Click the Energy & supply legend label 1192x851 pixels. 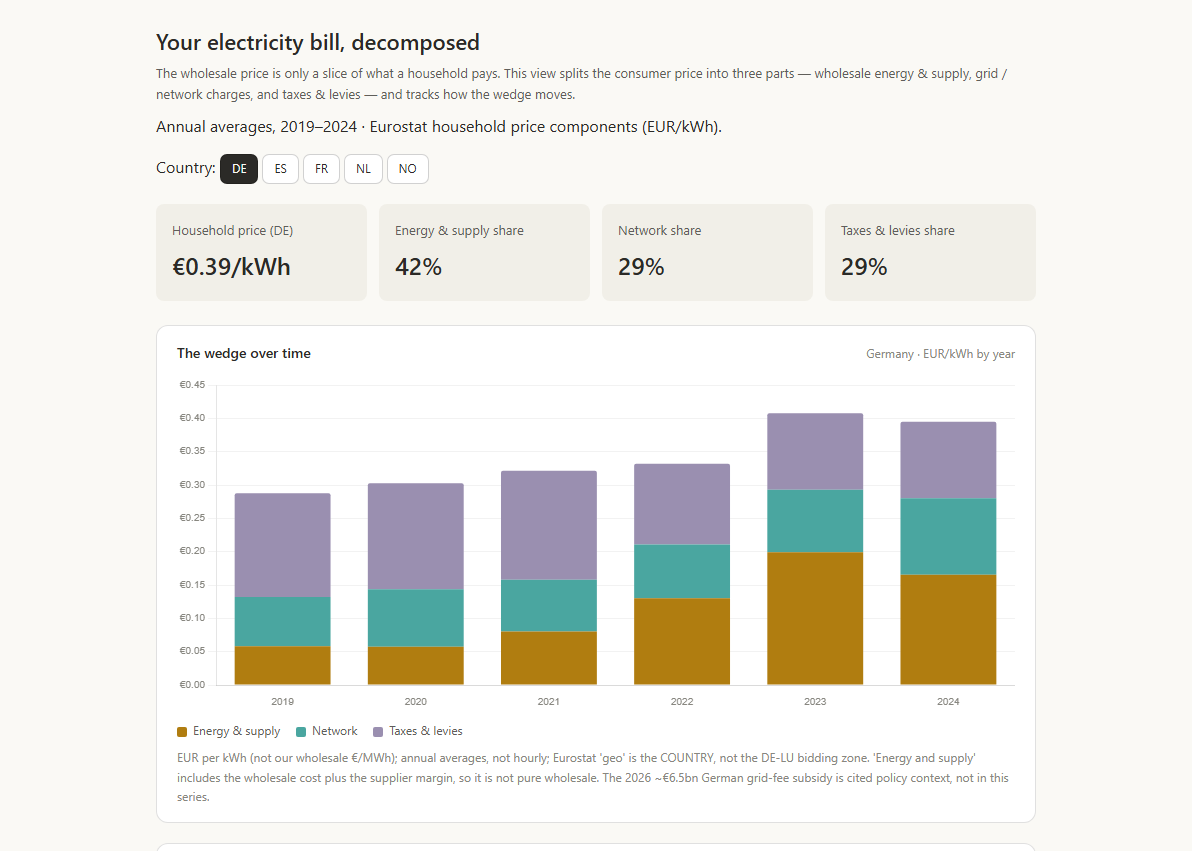[x=236, y=731]
